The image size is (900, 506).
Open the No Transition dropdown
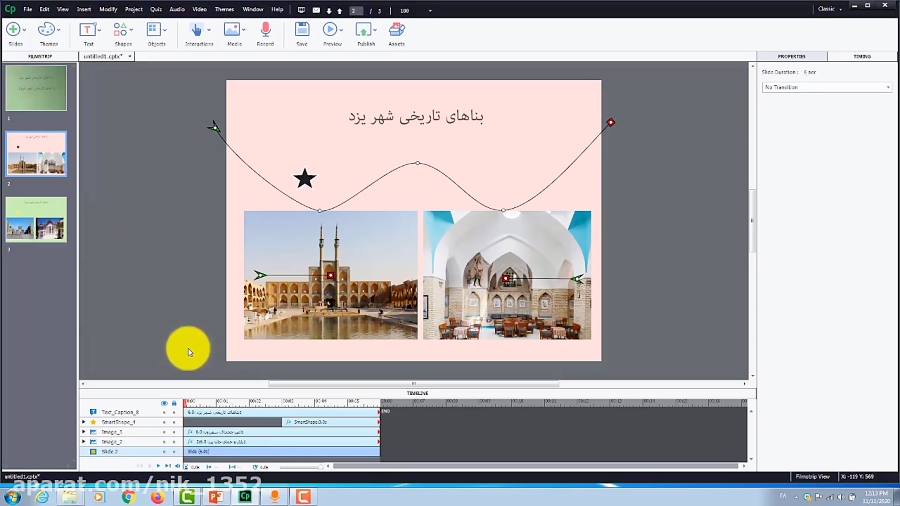(x=827, y=87)
